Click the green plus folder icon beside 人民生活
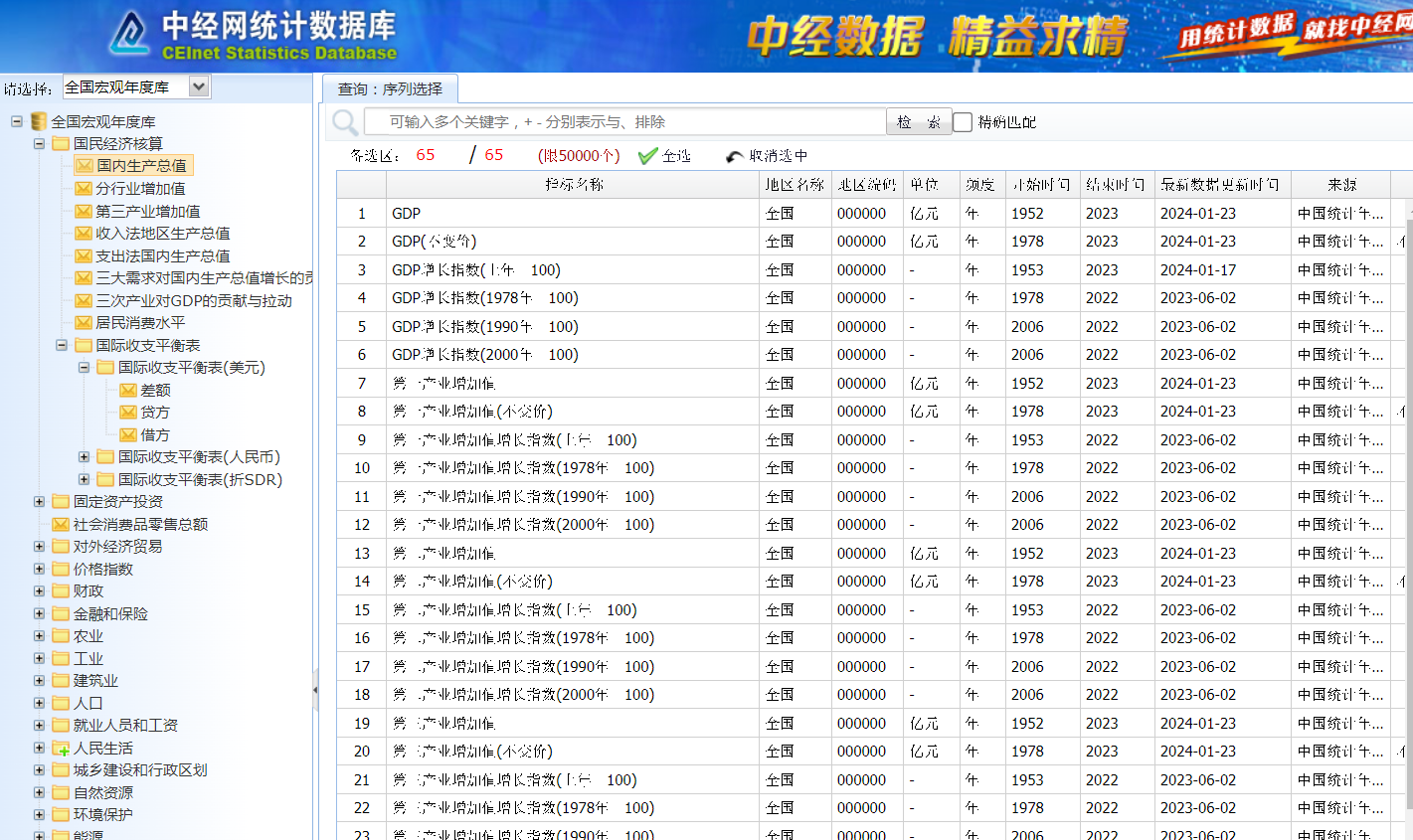 [x=59, y=748]
